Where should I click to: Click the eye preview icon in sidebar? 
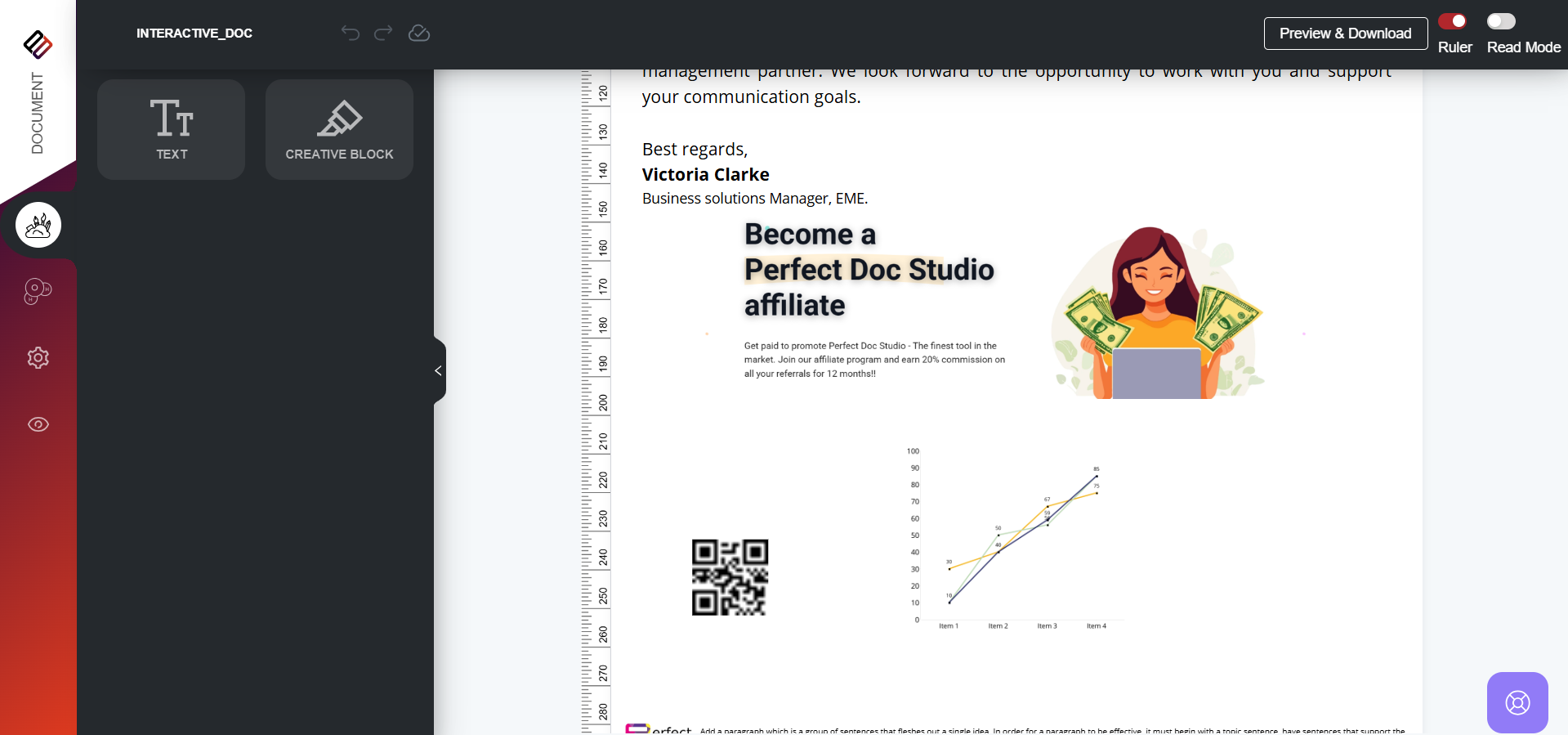click(x=38, y=424)
